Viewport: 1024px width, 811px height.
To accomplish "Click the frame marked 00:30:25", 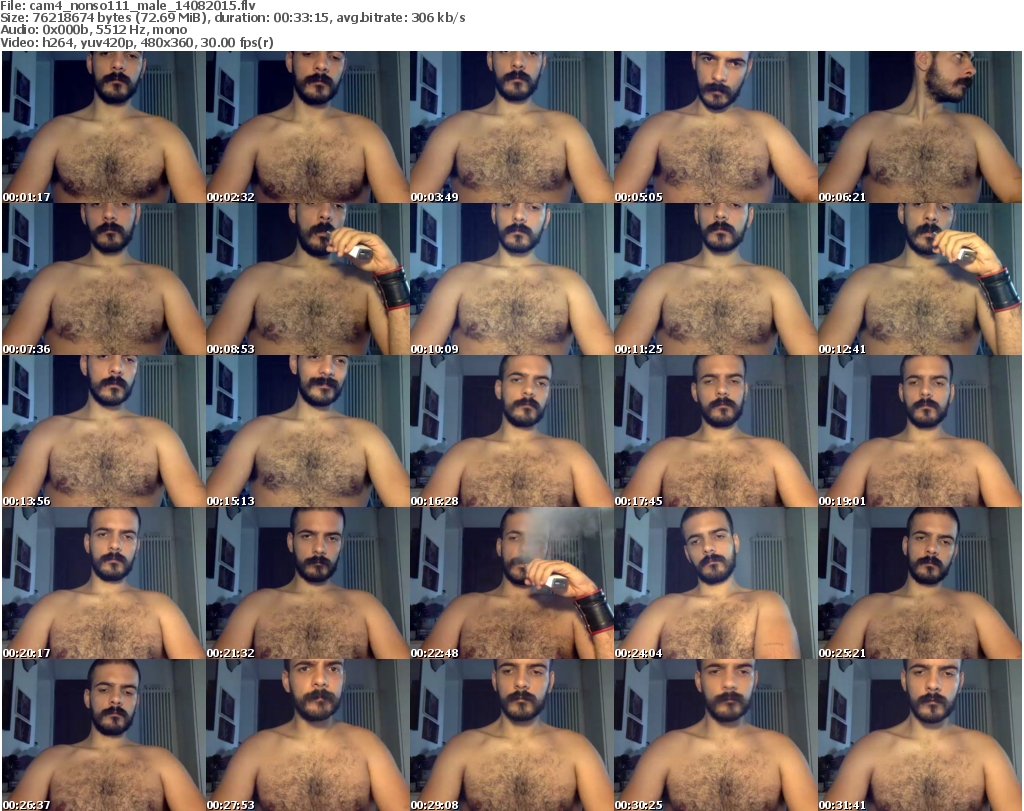I will coord(716,735).
